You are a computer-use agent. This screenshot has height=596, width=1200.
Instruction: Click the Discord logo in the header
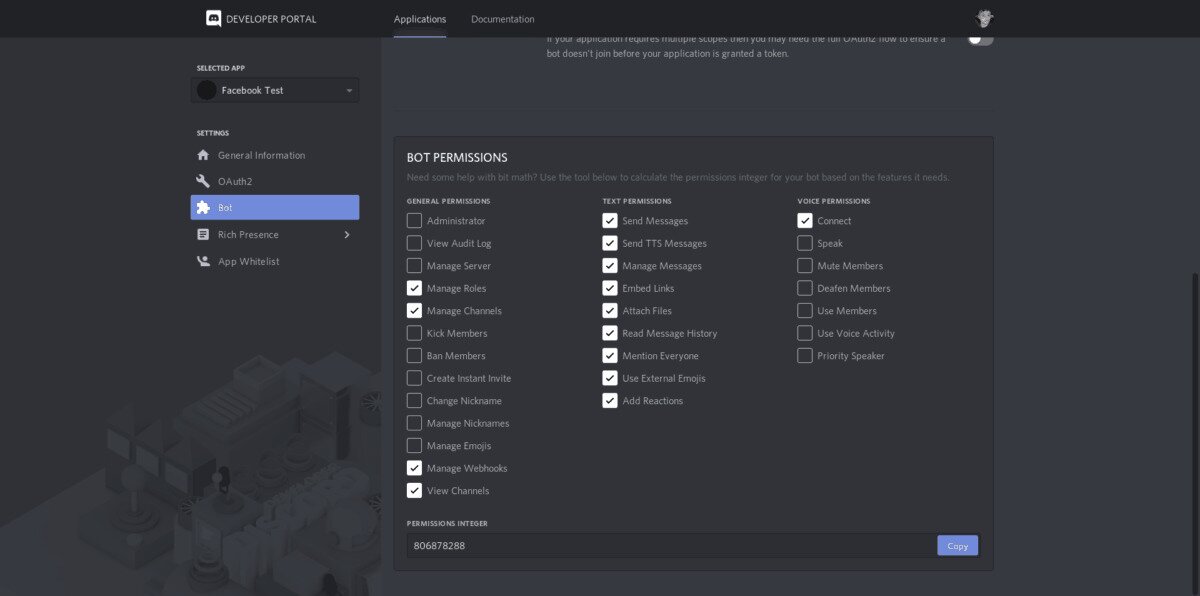coord(213,18)
